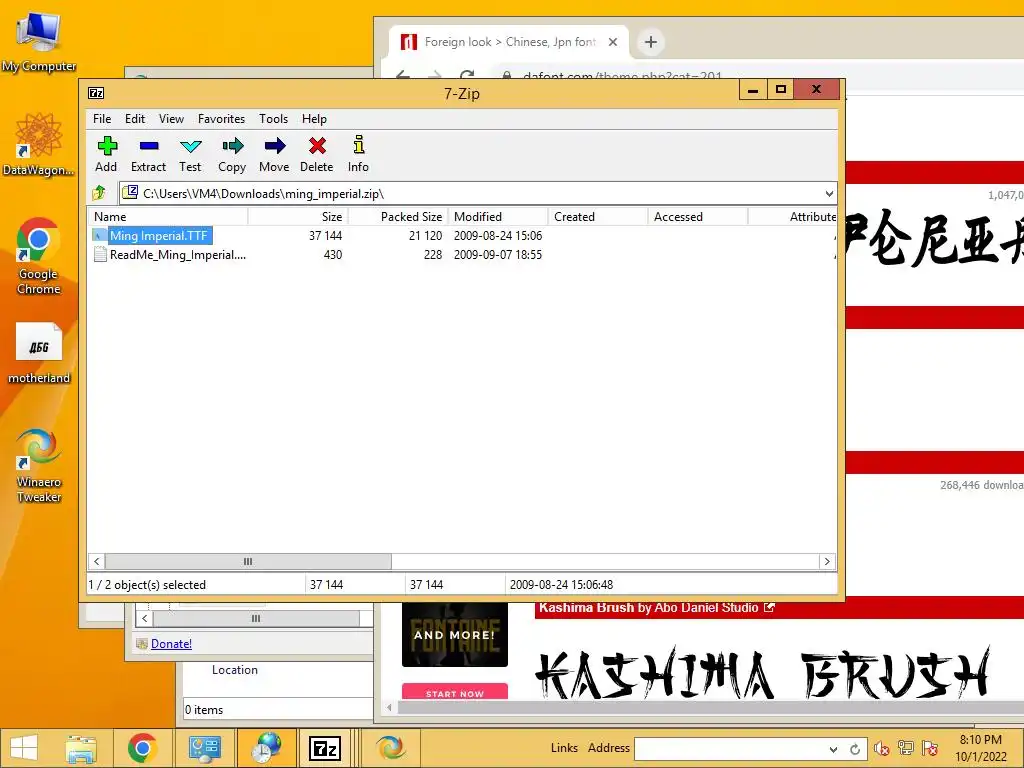Click left arrow of 7-Zip scrollbar

(x=97, y=562)
